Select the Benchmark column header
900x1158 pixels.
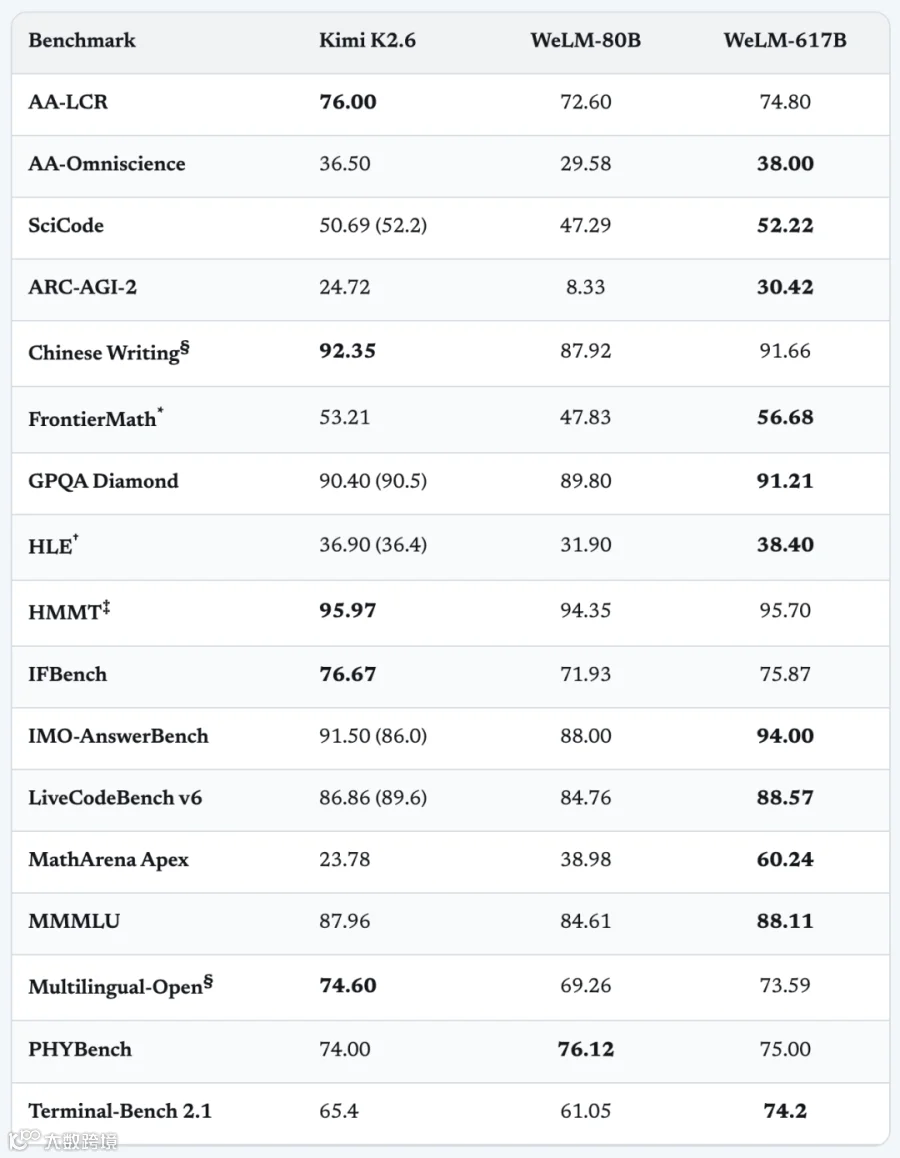82,40
